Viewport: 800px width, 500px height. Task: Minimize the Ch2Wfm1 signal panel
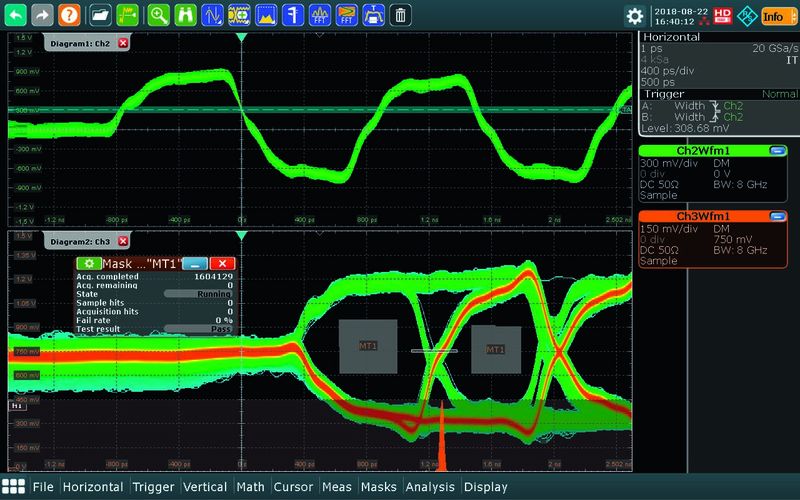[x=778, y=151]
